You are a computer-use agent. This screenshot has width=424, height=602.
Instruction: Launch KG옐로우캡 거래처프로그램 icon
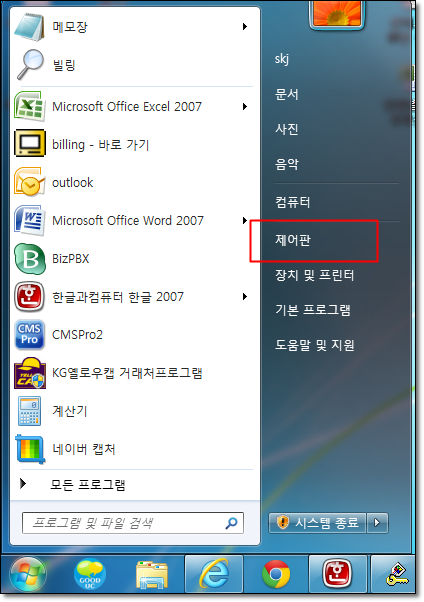tap(30, 373)
